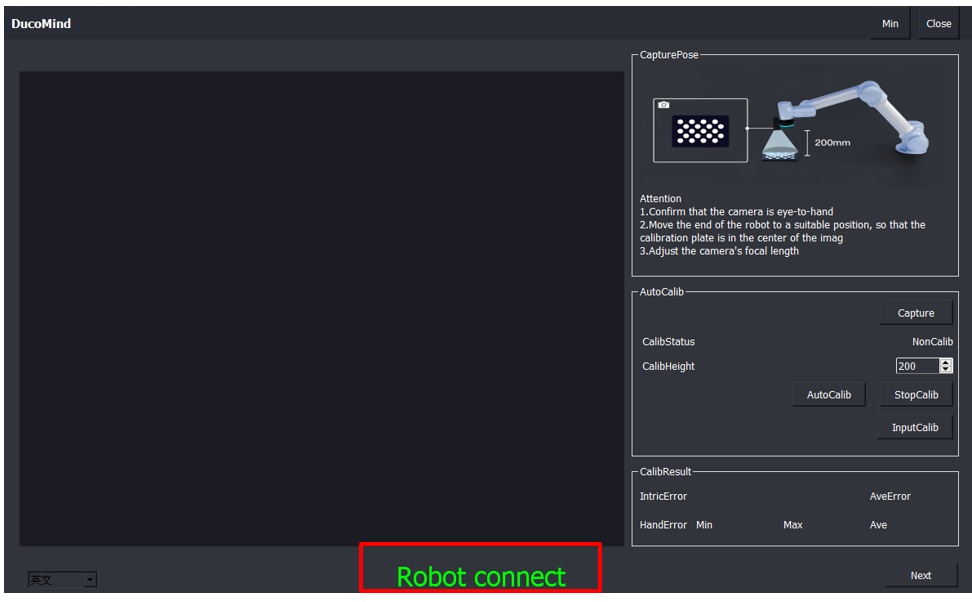
Task: Open the InputCalib option
Action: [x=915, y=428]
